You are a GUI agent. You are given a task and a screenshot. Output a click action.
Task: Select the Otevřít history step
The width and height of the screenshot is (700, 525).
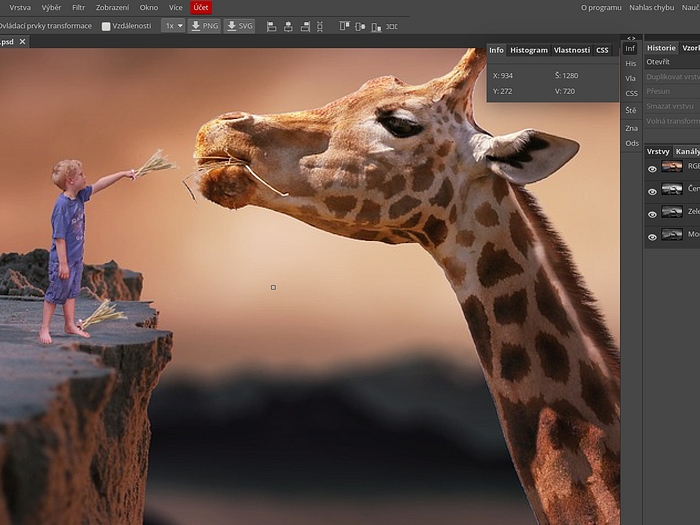point(658,62)
